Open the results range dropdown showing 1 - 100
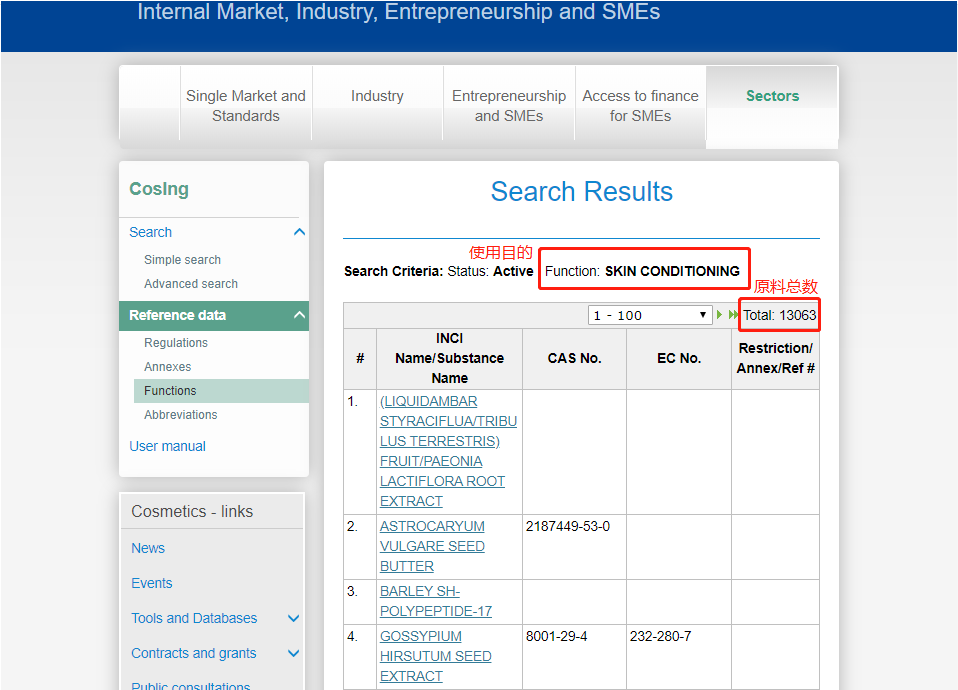Viewport: 958px width, 690px height. point(649,315)
